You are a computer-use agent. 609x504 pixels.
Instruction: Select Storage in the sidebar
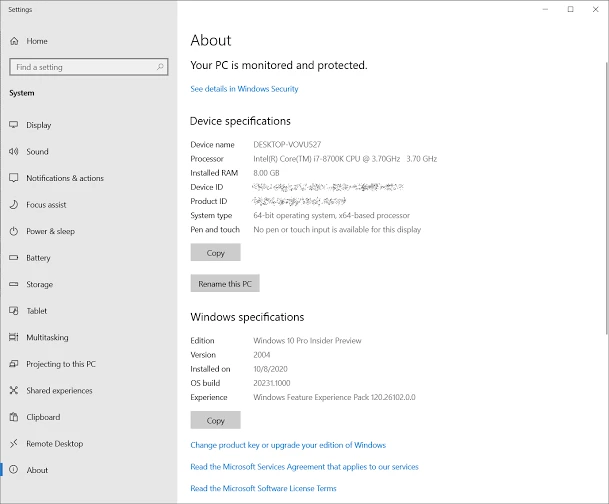89,284
